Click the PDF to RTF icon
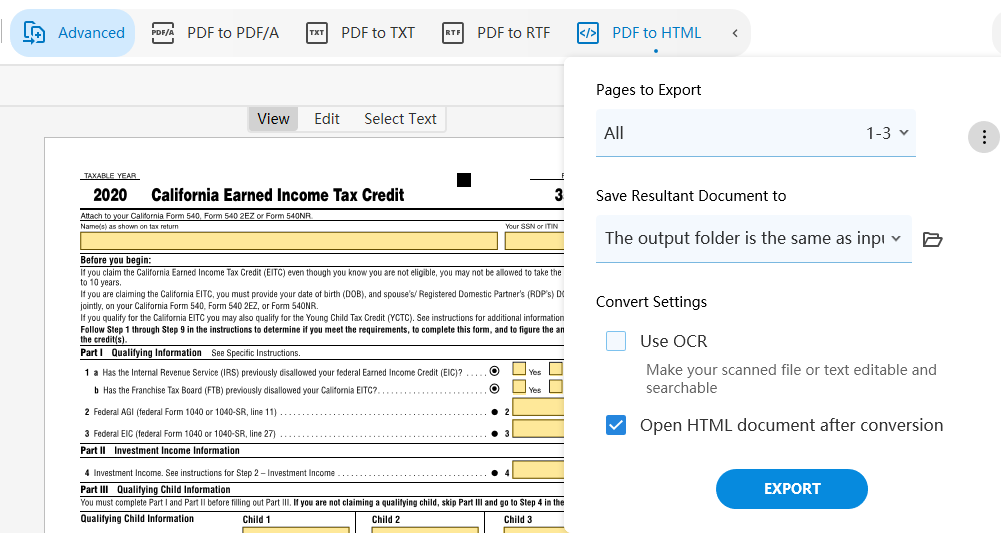1001x533 pixels. tap(453, 33)
